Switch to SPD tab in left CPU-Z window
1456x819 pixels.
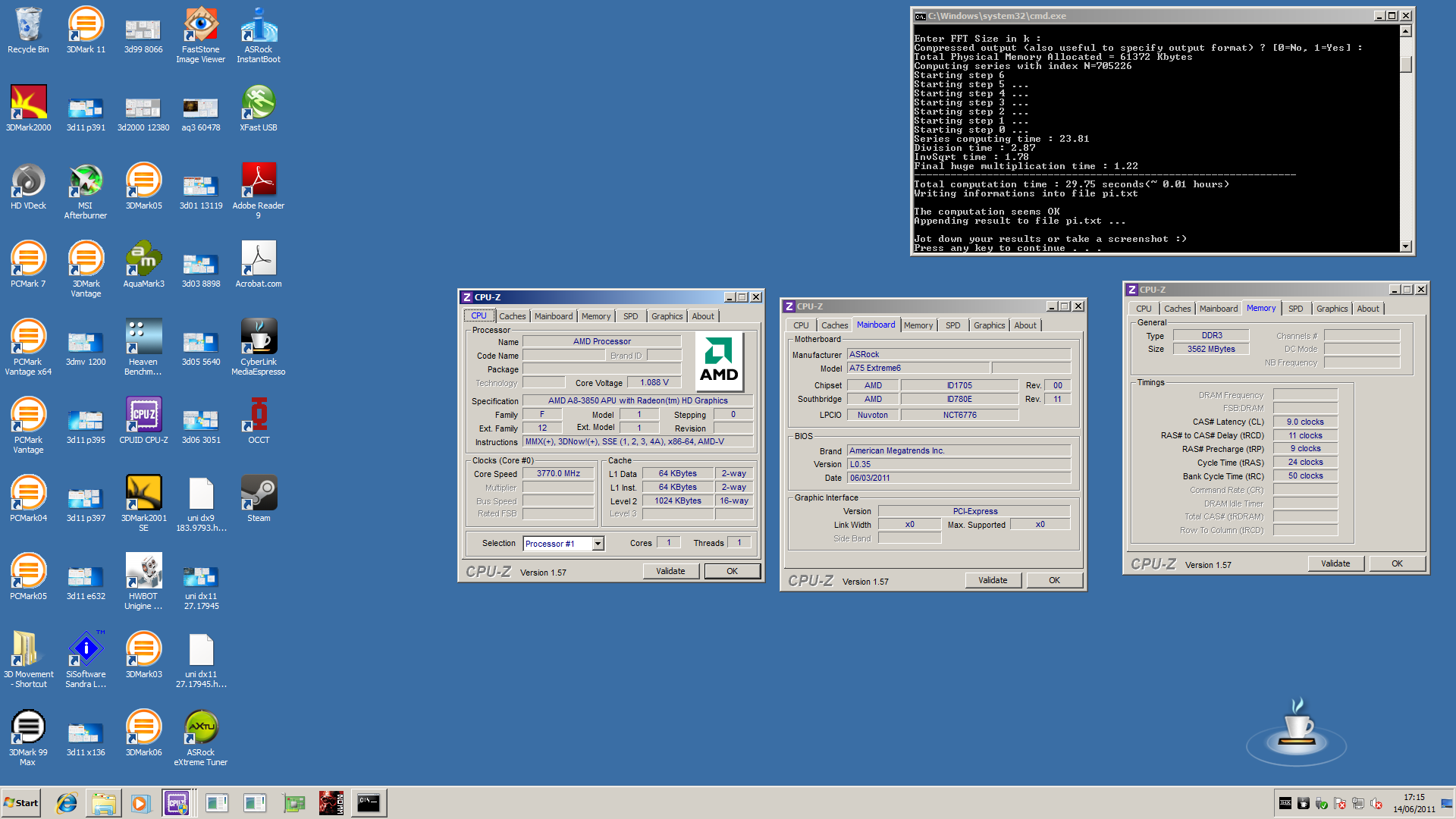tap(630, 316)
